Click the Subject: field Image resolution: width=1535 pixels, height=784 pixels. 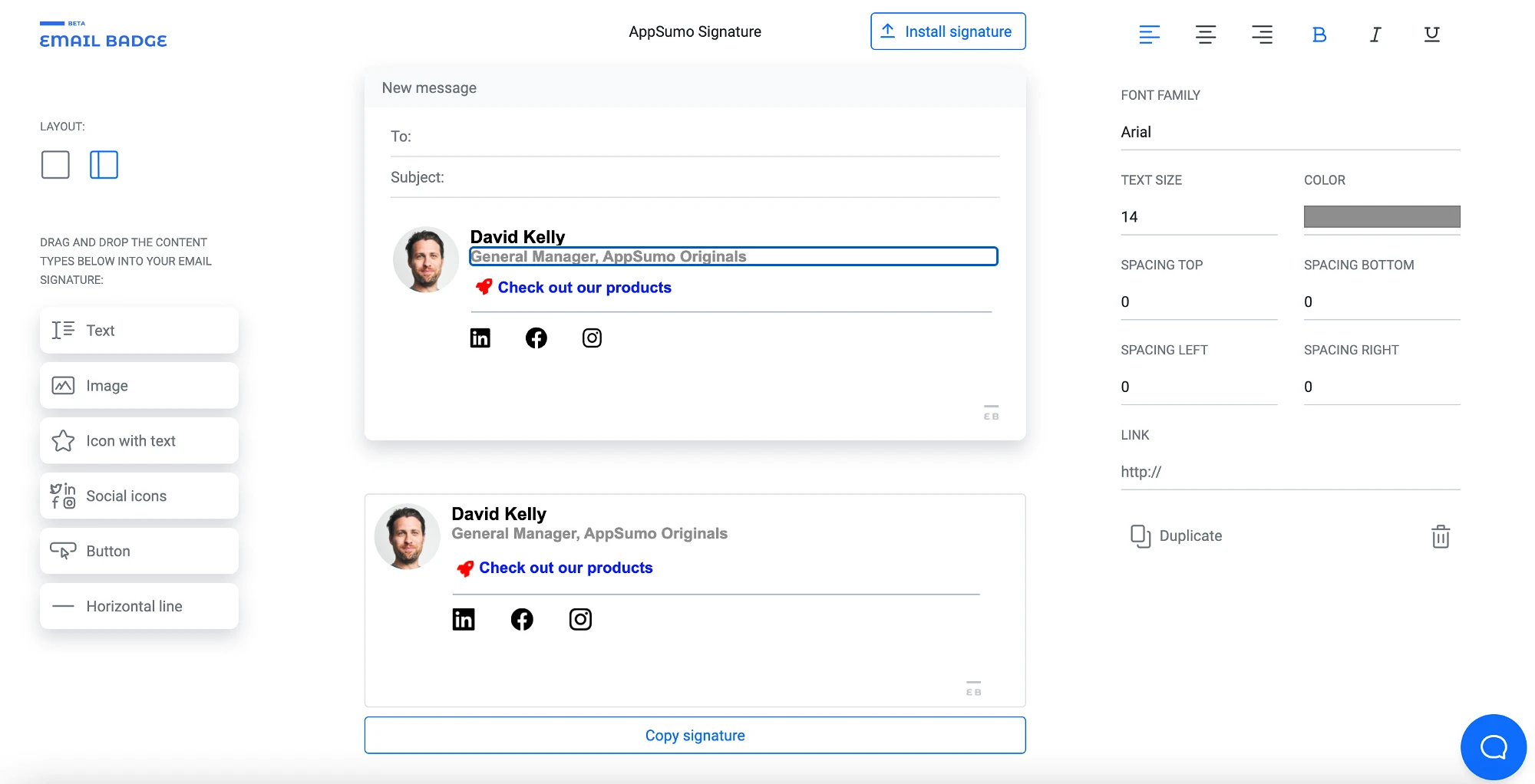(x=695, y=177)
